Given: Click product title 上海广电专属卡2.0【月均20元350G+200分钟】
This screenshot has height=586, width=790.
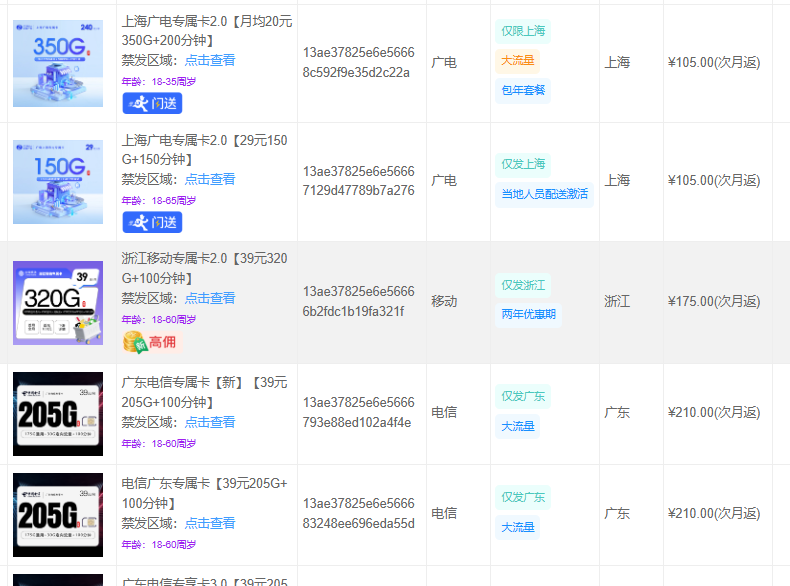Looking at the screenshot, I should coord(207,31).
